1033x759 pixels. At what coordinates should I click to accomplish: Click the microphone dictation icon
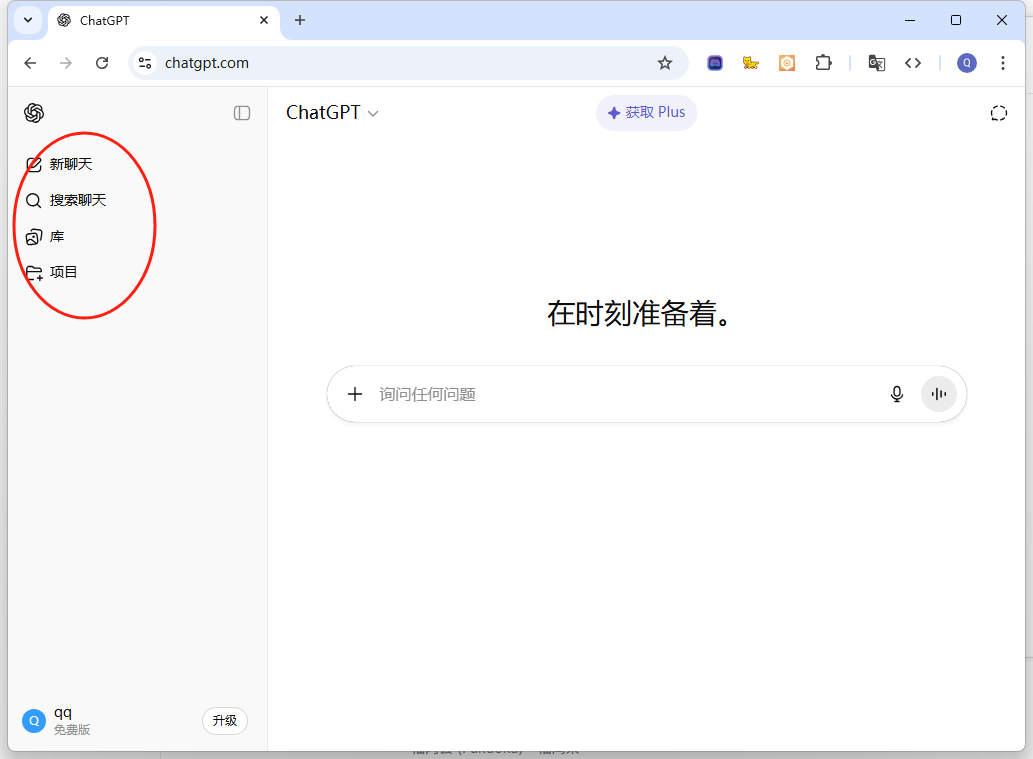point(897,394)
